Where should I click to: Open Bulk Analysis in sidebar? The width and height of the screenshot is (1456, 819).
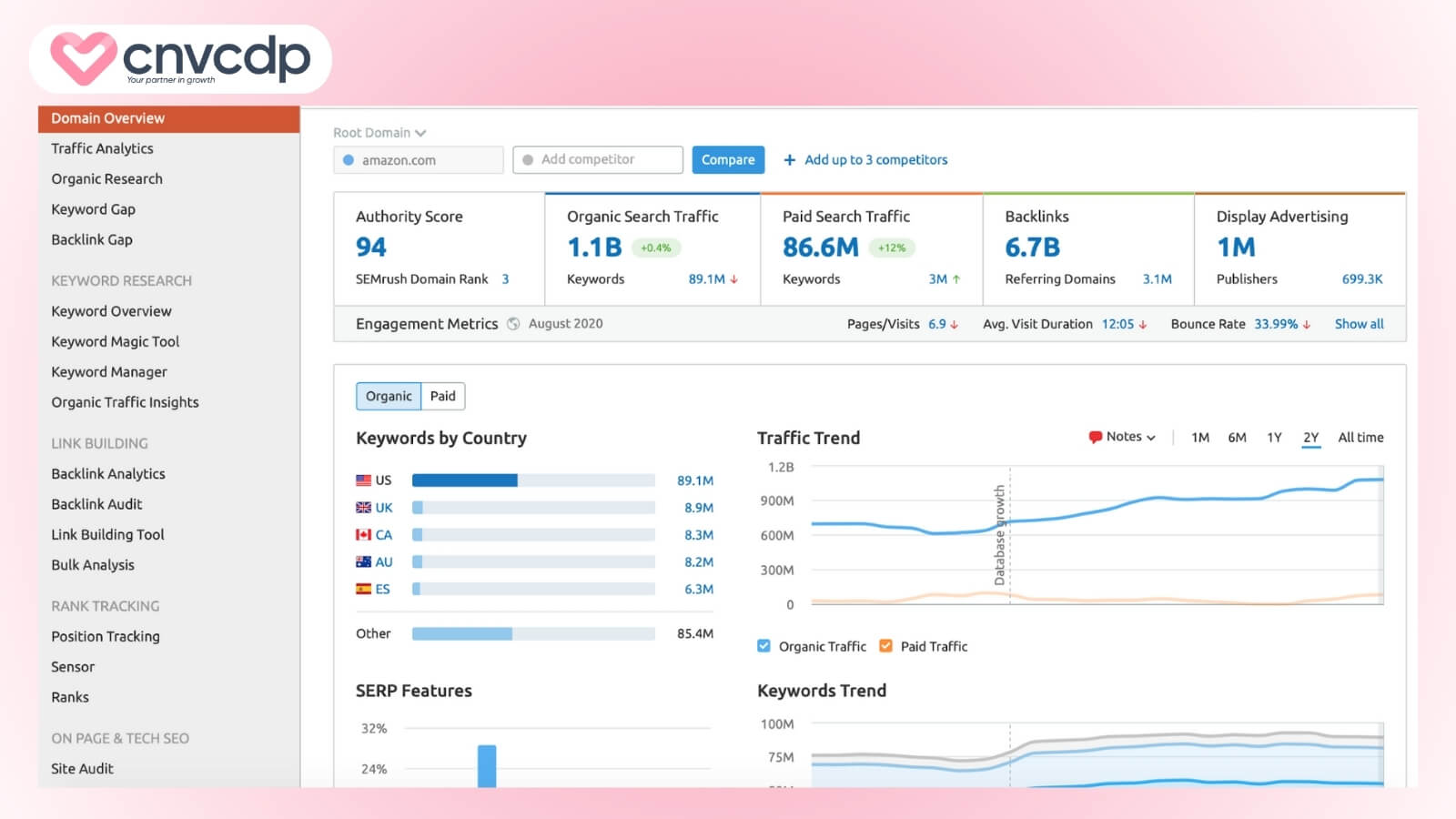pos(93,565)
